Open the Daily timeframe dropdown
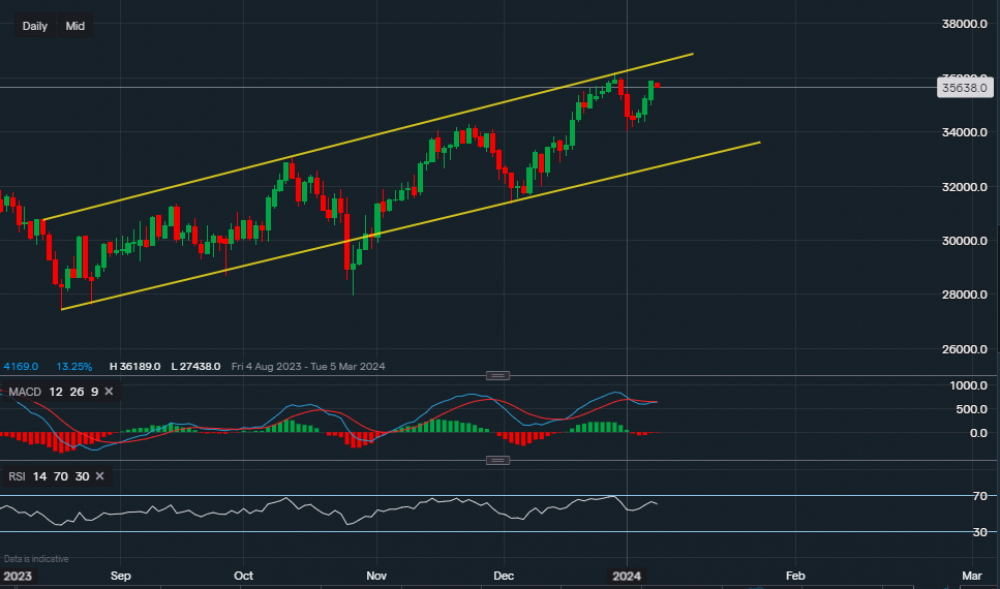 pyautogui.click(x=35, y=26)
